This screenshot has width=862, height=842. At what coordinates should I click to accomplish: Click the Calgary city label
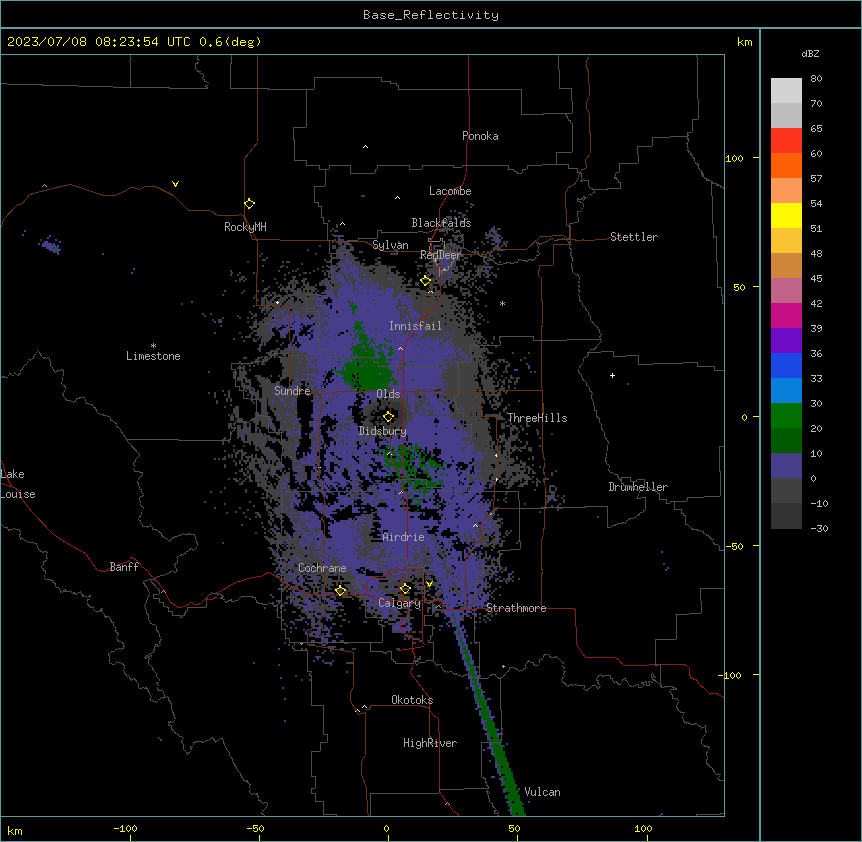click(x=399, y=603)
